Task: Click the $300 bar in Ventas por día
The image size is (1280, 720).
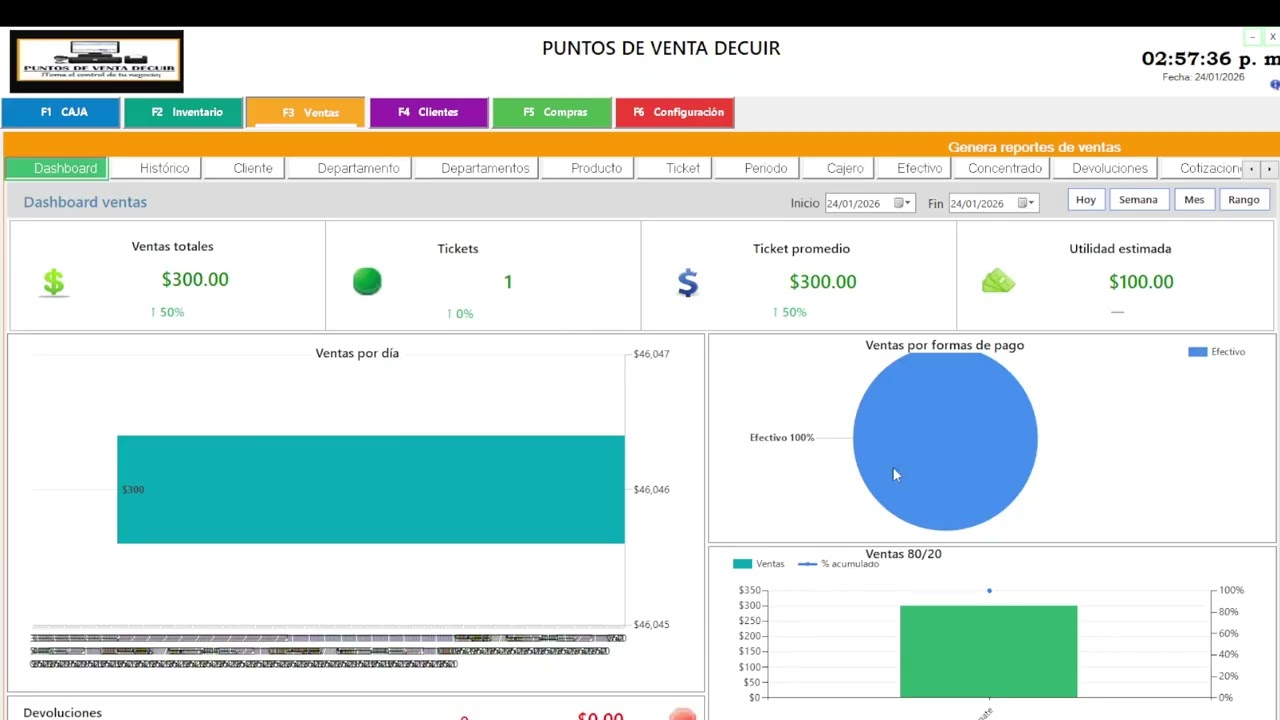Action: click(371, 489)
